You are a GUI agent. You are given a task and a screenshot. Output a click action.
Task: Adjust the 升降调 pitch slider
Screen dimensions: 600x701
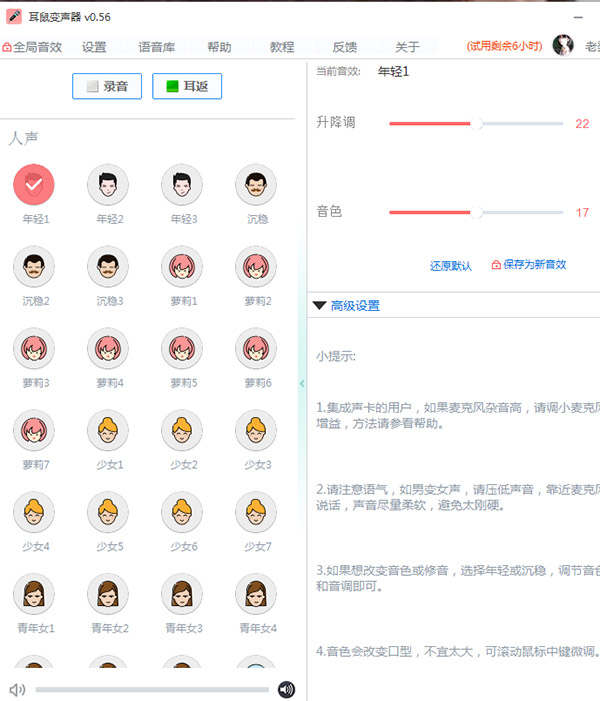[x=476, y=124]
